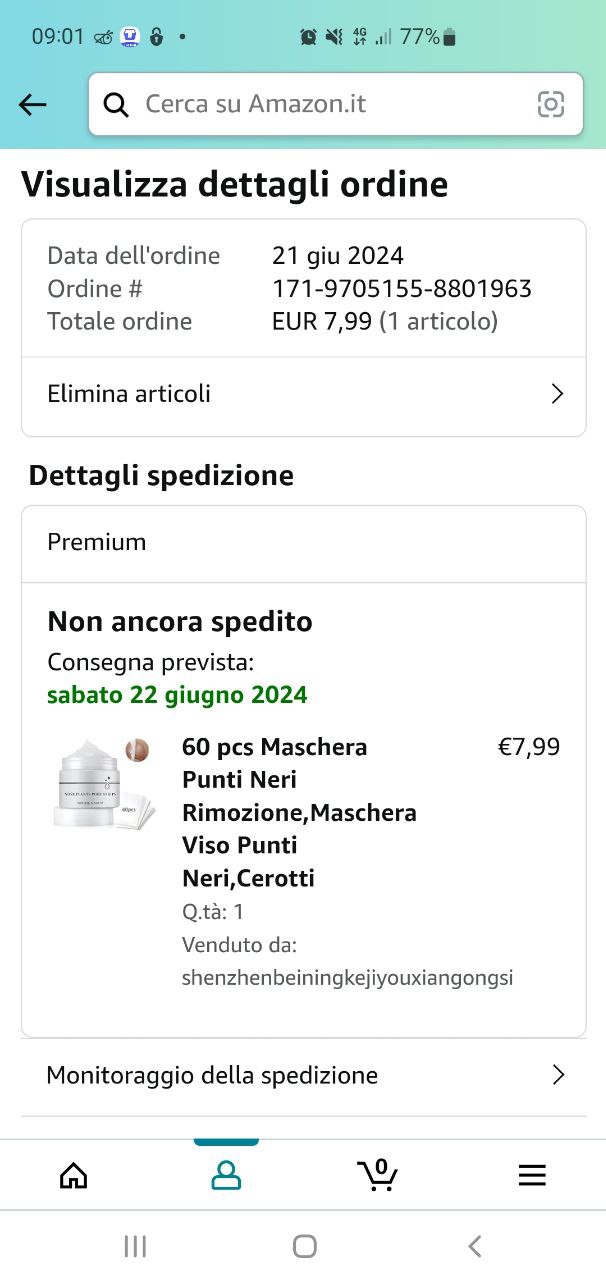Tap the order number text
This screenshot has height=1280, width=606.
(401, 289)
